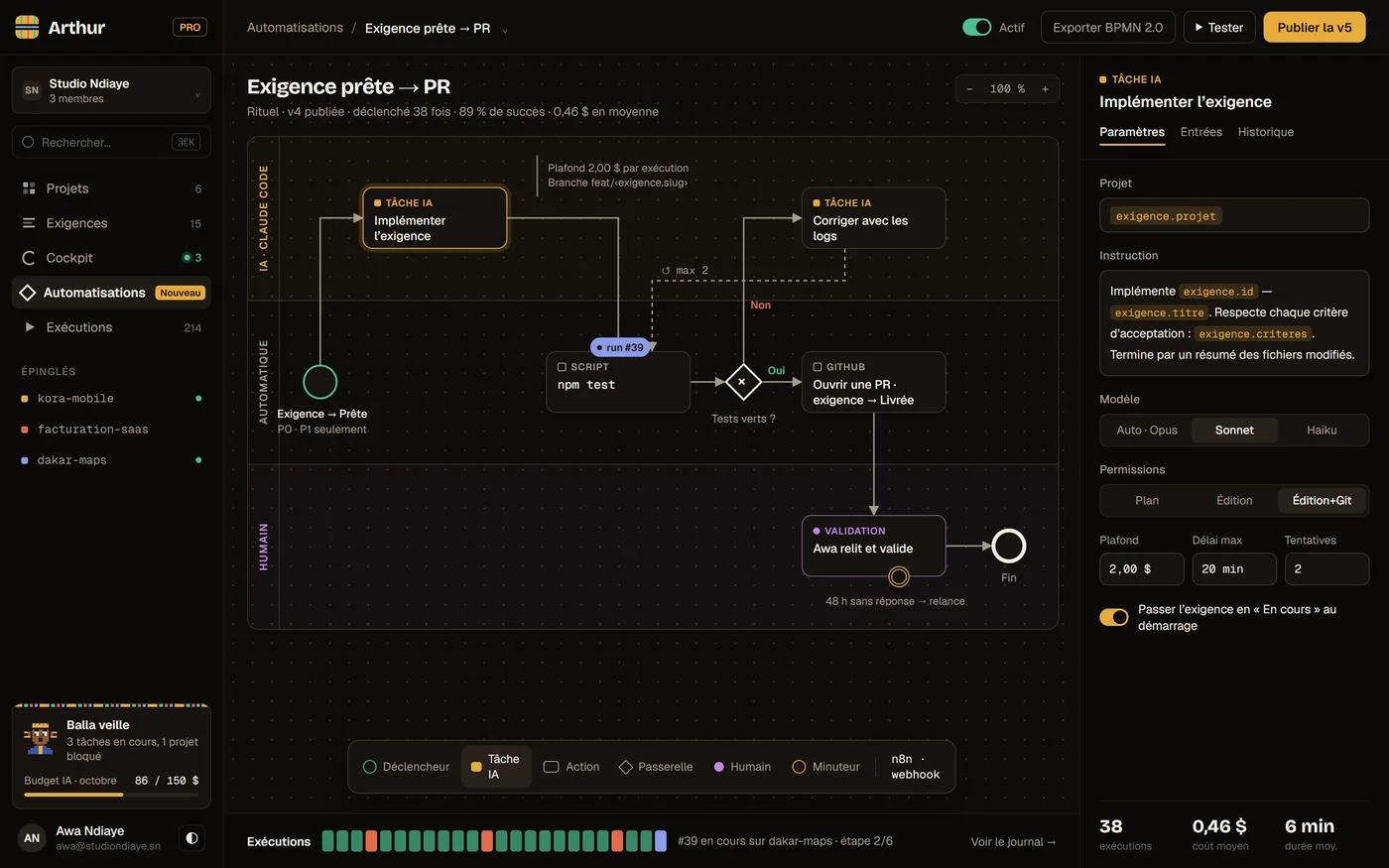Click the Arthur logo icon
The width and height of the screenshot is (1389, 868).
click(27, 27)
